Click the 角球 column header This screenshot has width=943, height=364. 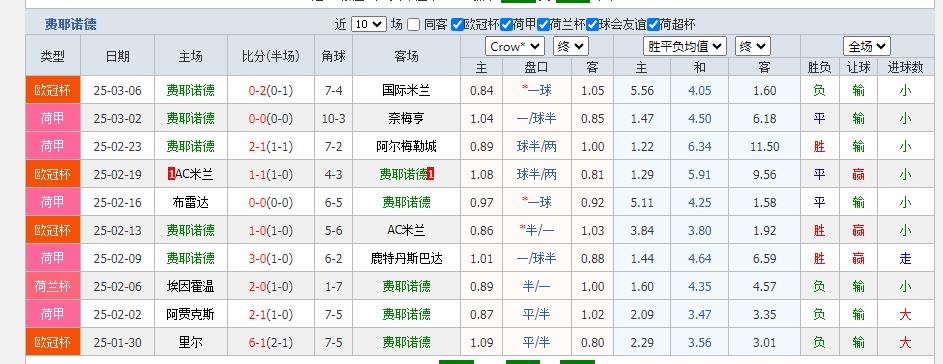(334, 56)
